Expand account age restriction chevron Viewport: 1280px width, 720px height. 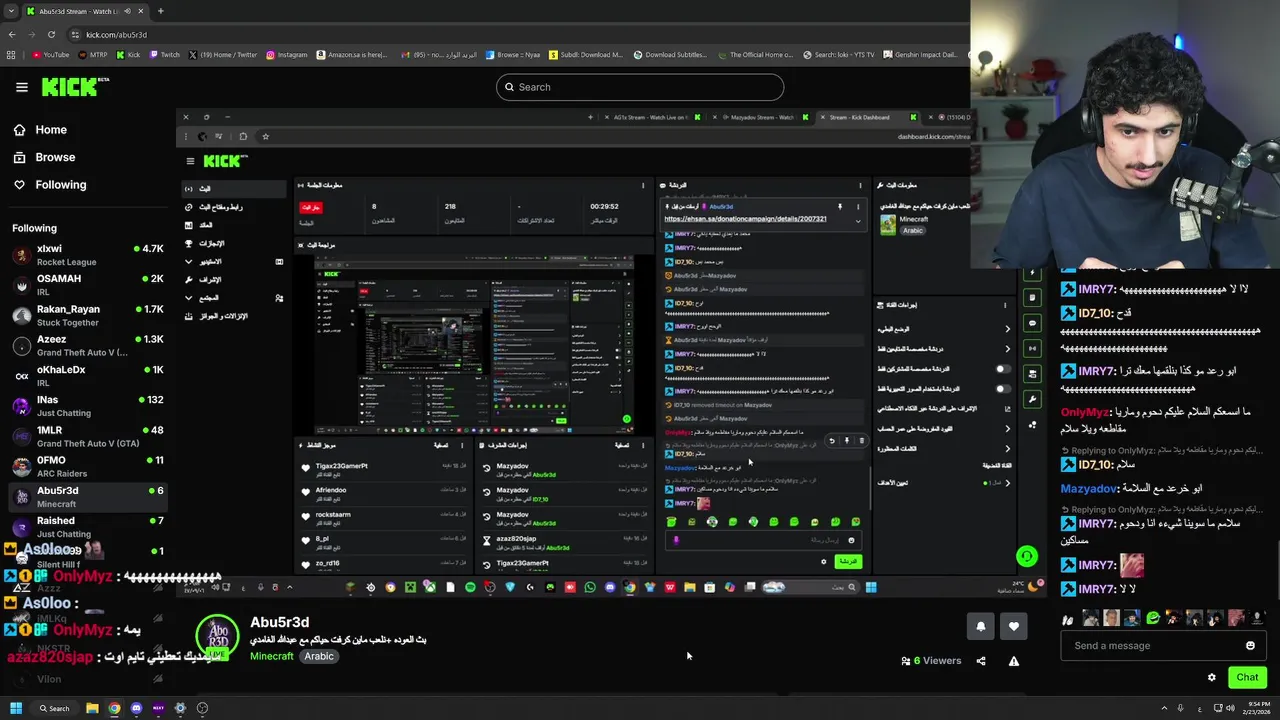click(x=1007, y=428)
